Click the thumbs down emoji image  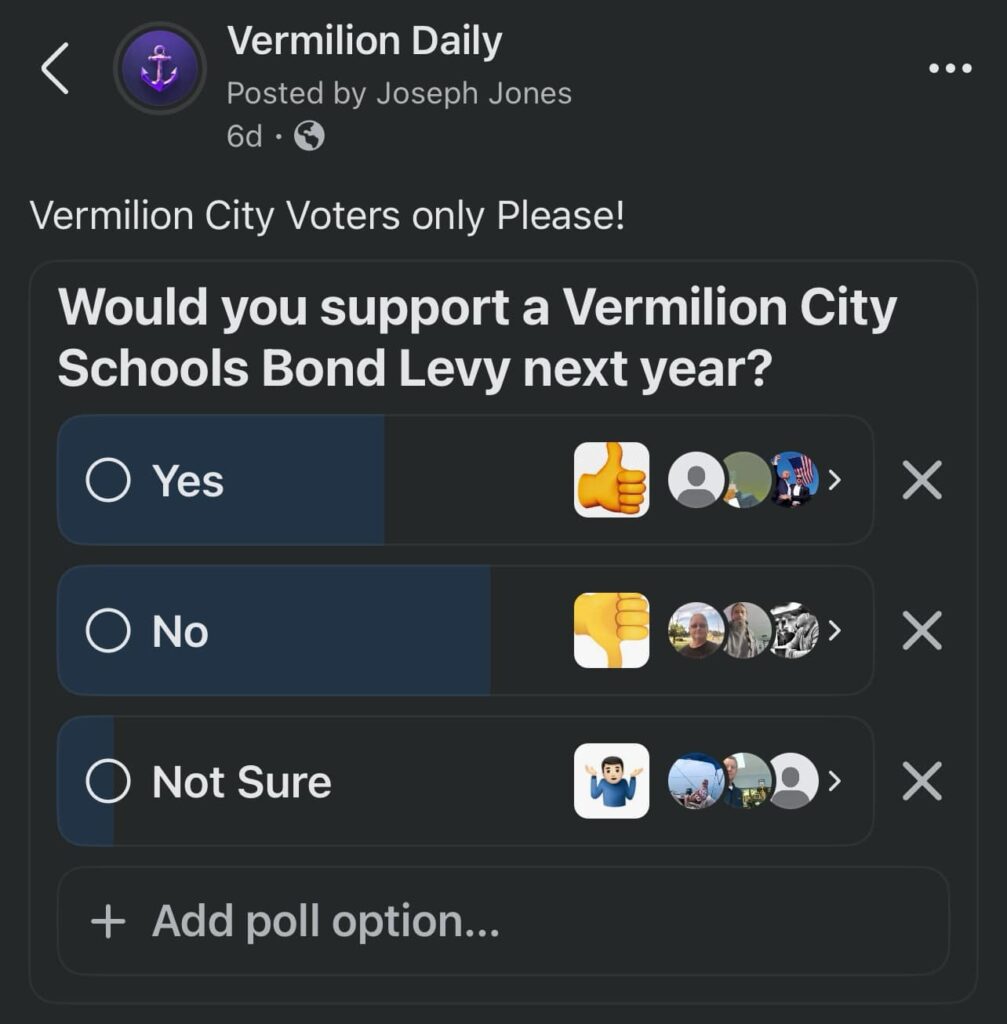(611, 630)
